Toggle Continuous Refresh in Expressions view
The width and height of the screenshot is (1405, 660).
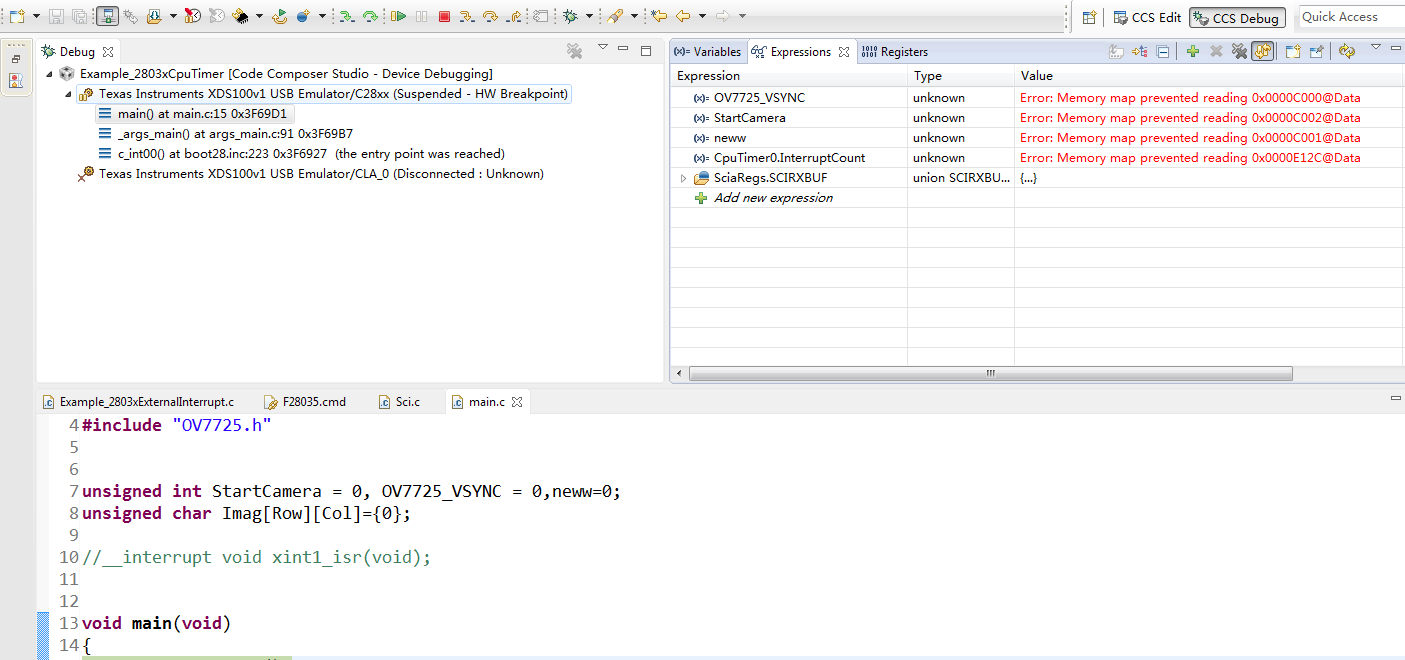1262,51
